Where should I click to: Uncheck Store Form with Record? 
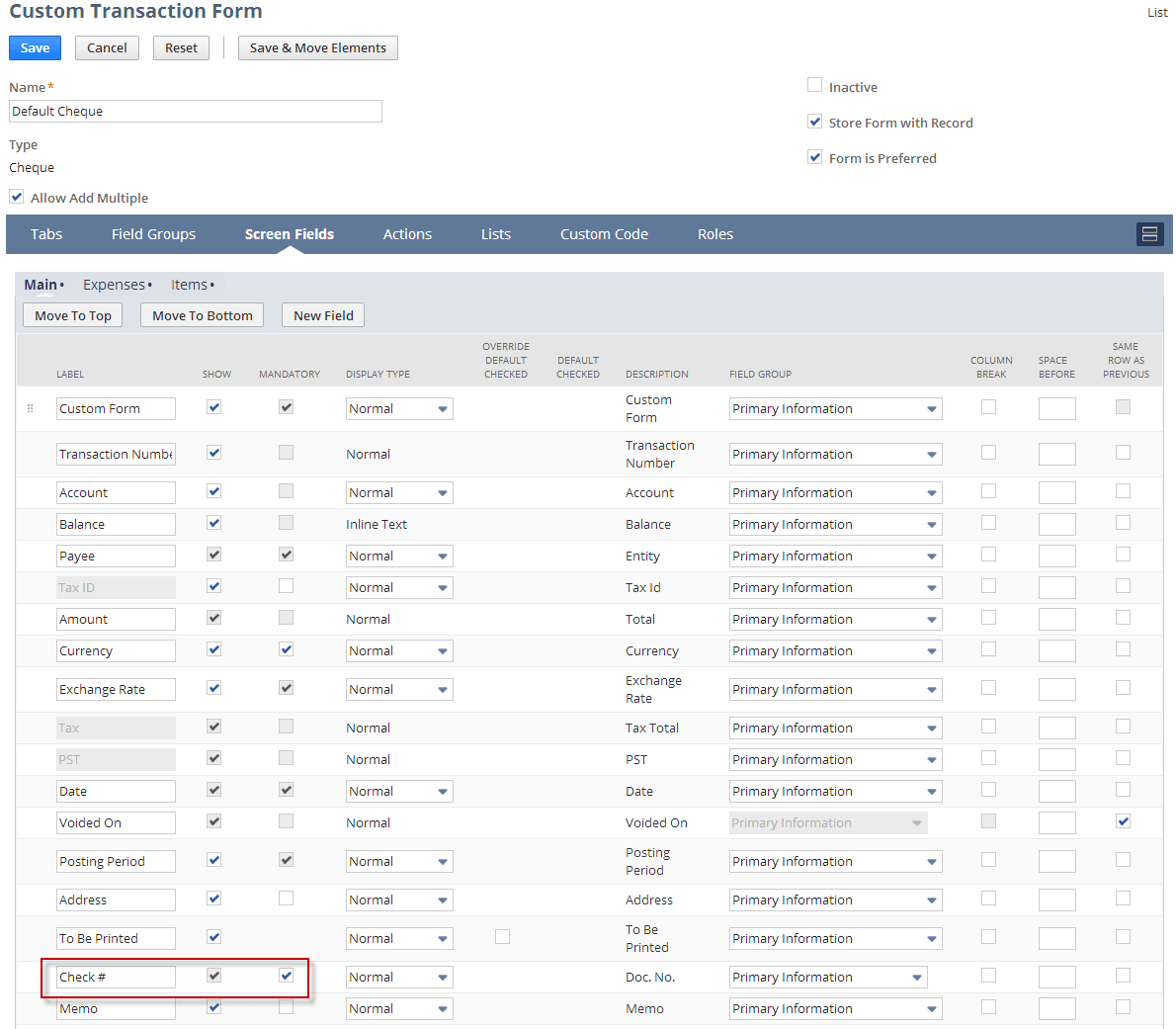[814, 121]
